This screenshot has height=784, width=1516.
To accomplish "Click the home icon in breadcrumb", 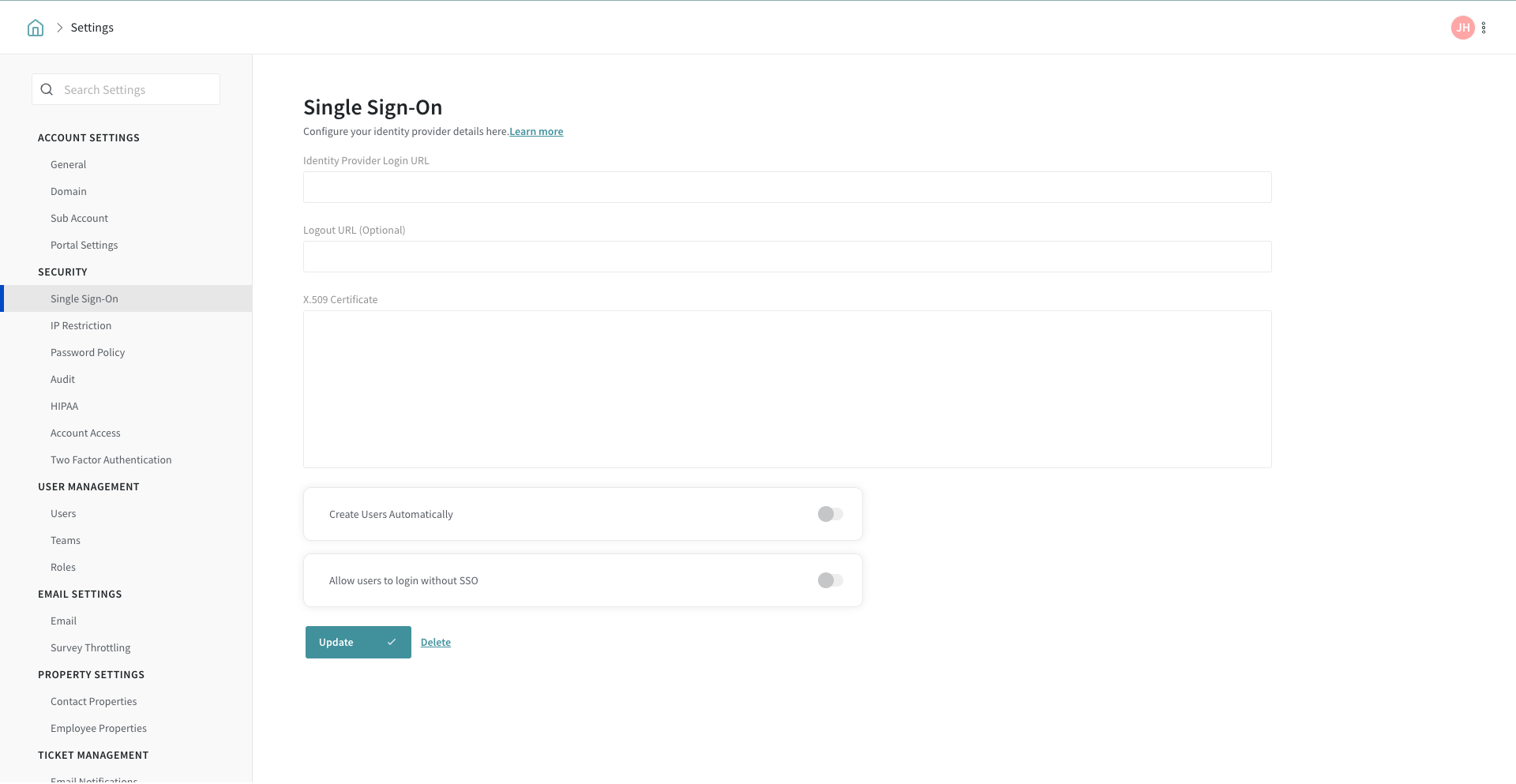I will click(x=36, y=28).
